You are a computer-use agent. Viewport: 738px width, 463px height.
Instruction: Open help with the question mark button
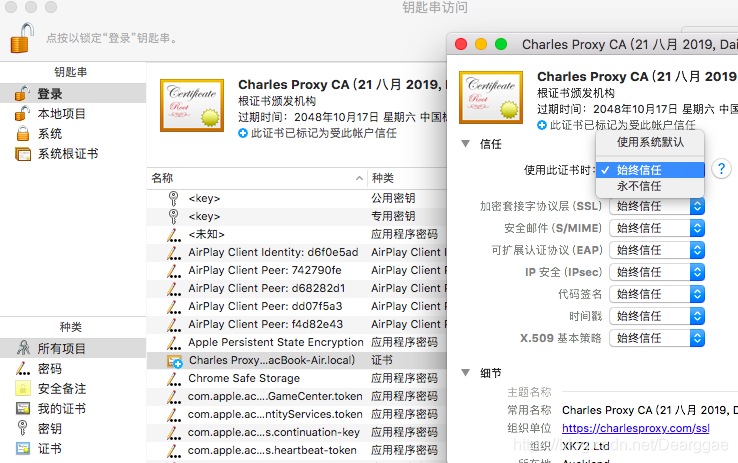pos(721,168)
